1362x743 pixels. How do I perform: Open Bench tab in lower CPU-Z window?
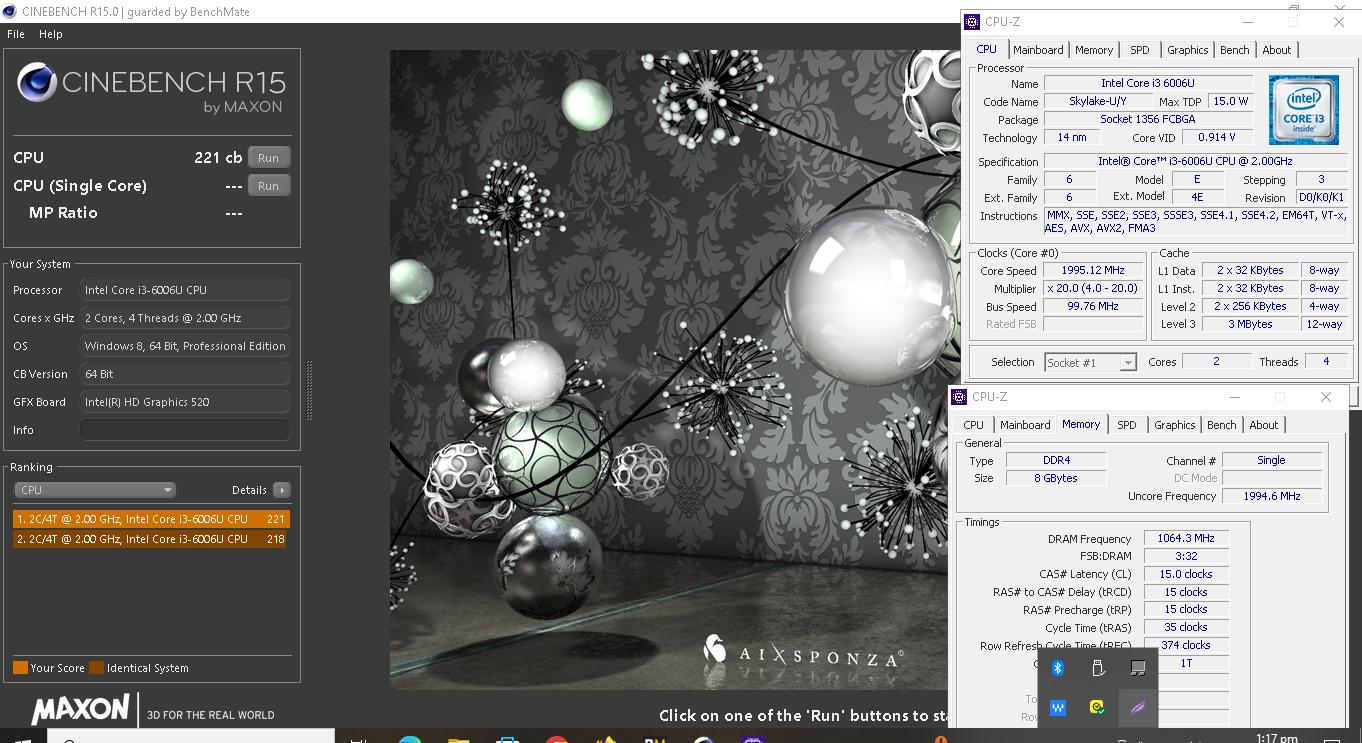pos(1222,425)
